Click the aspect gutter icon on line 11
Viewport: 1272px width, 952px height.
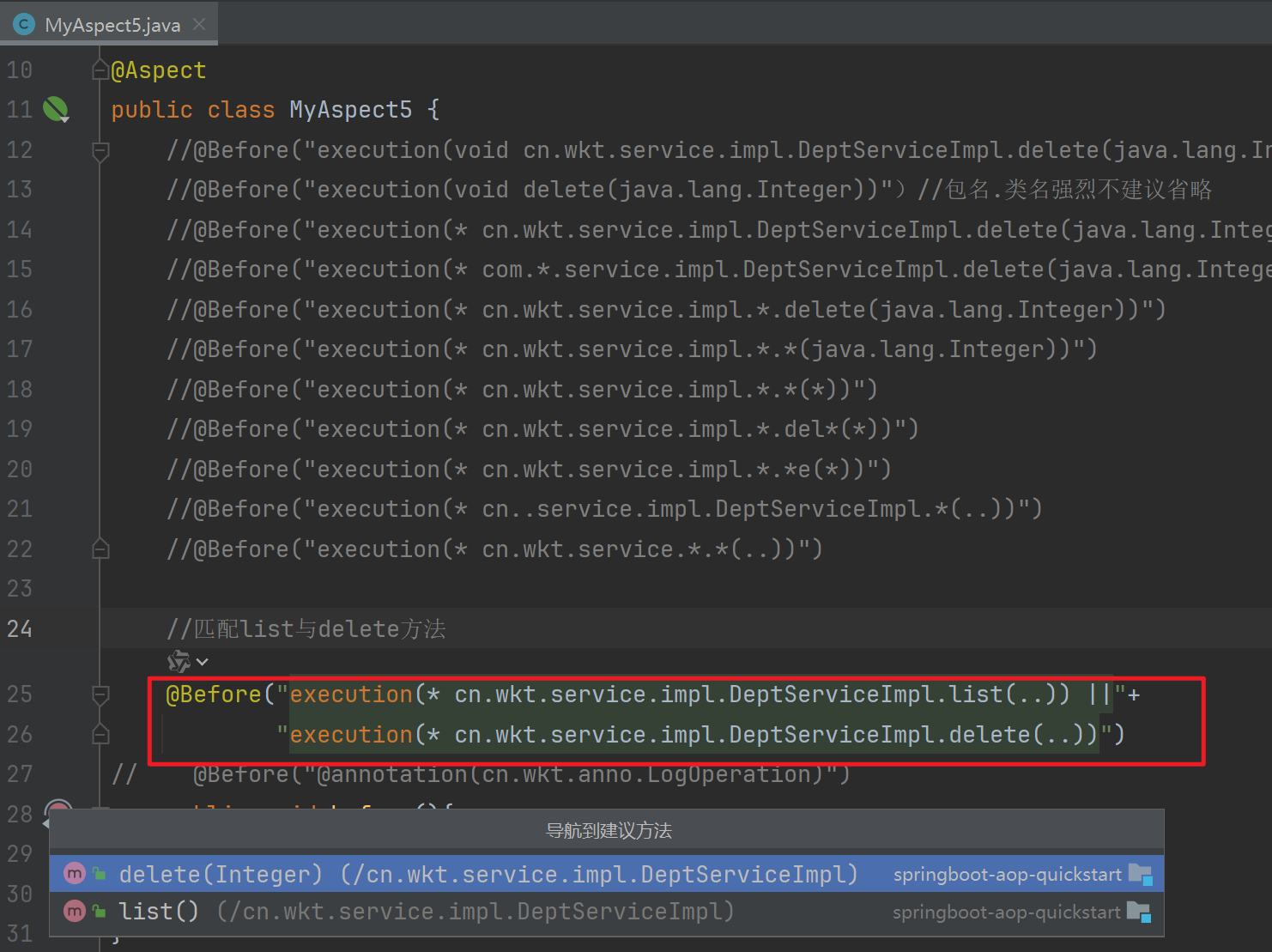(x=56, y=109)
